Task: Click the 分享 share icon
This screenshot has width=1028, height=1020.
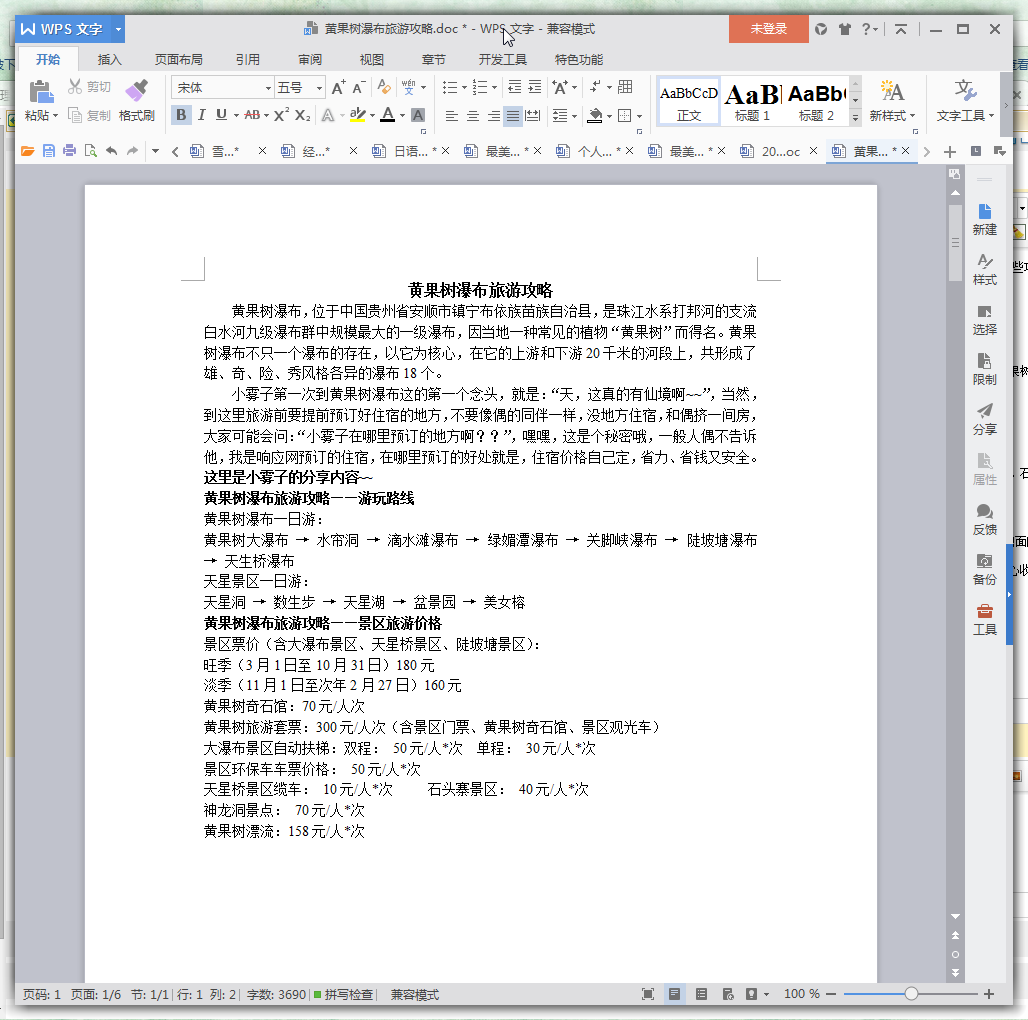Action: click(984, 419)
